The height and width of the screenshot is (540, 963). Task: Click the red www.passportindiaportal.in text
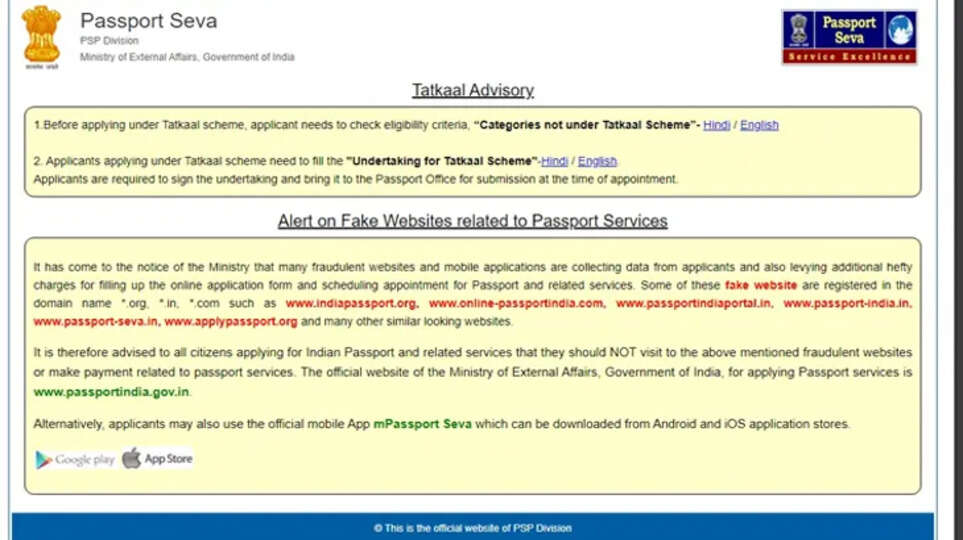coord(694,303)
